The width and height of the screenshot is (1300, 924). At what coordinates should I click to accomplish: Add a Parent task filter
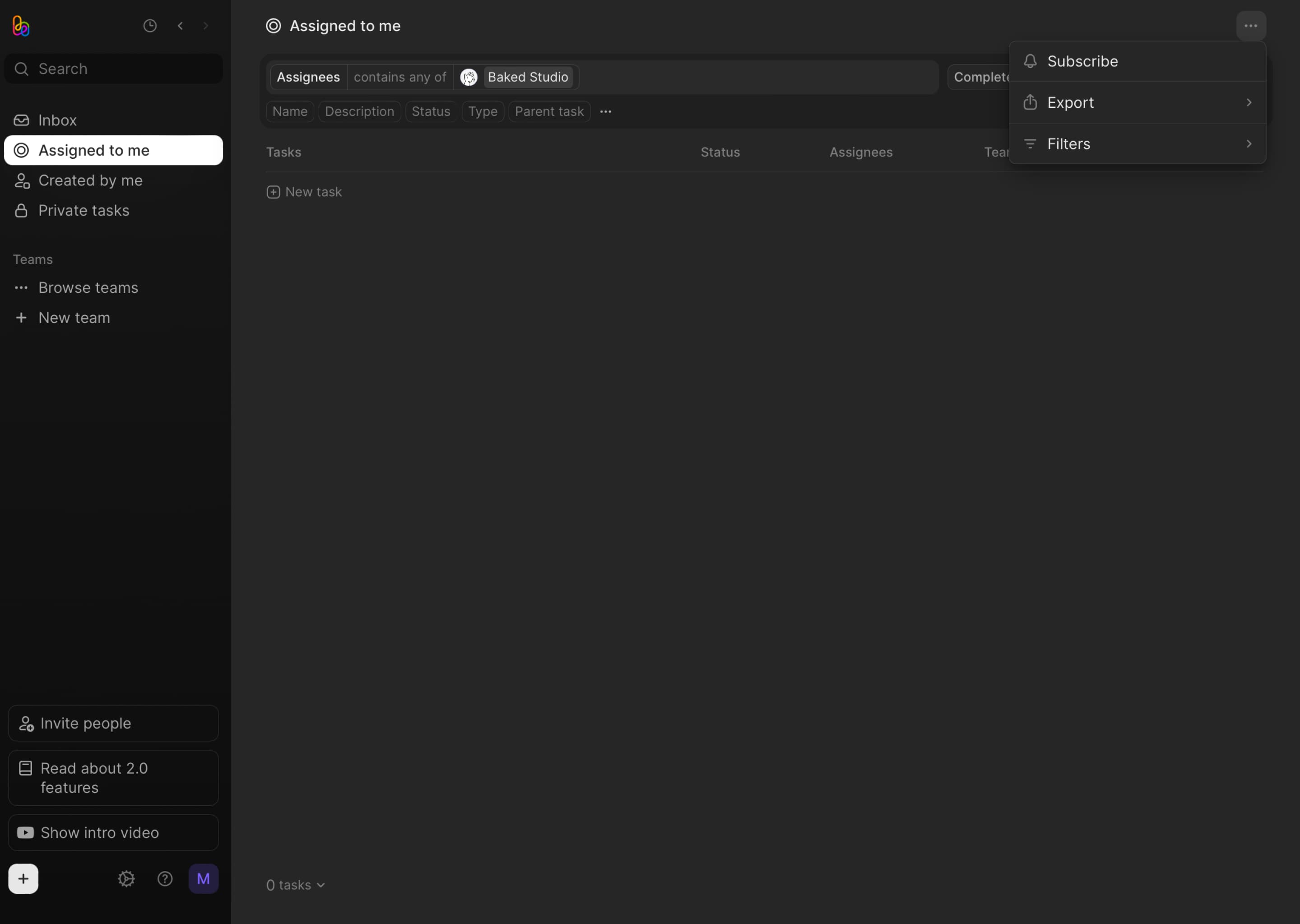[x=549, y=111]
